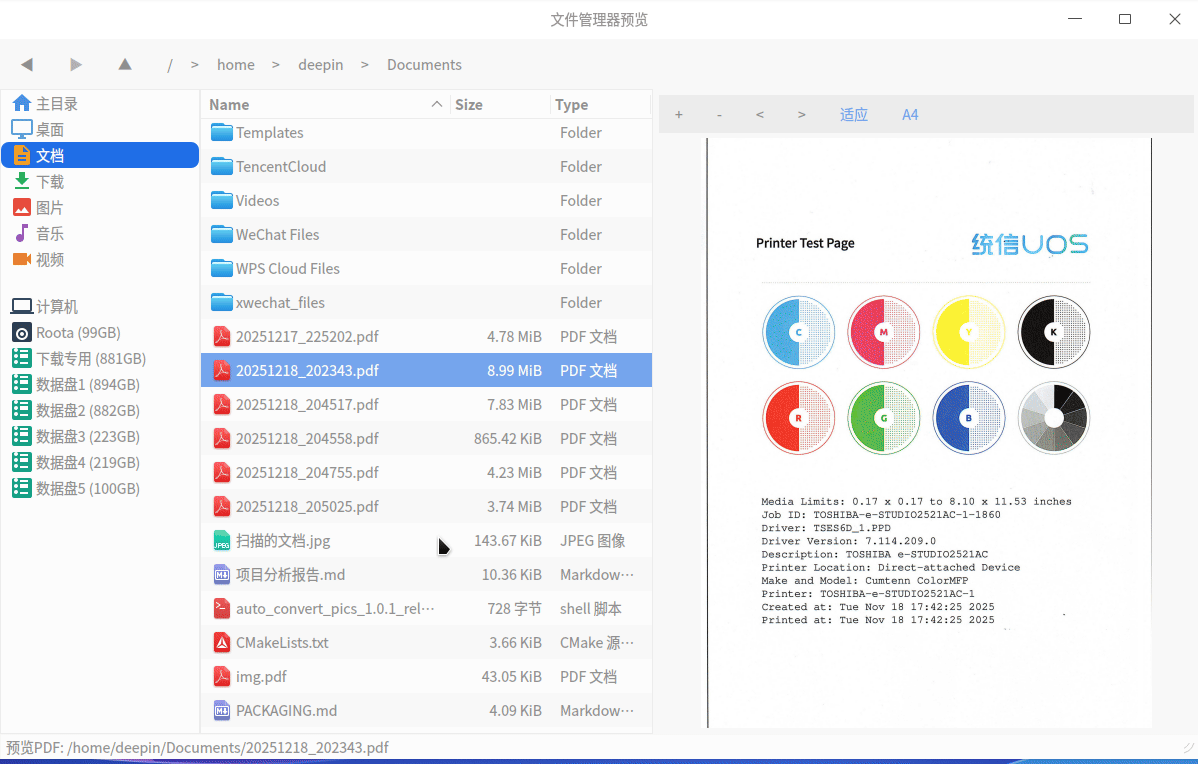Screen dimensions: 1198x764
Task: Select the 文档 documents sidebar item
Action: point(100,155)
